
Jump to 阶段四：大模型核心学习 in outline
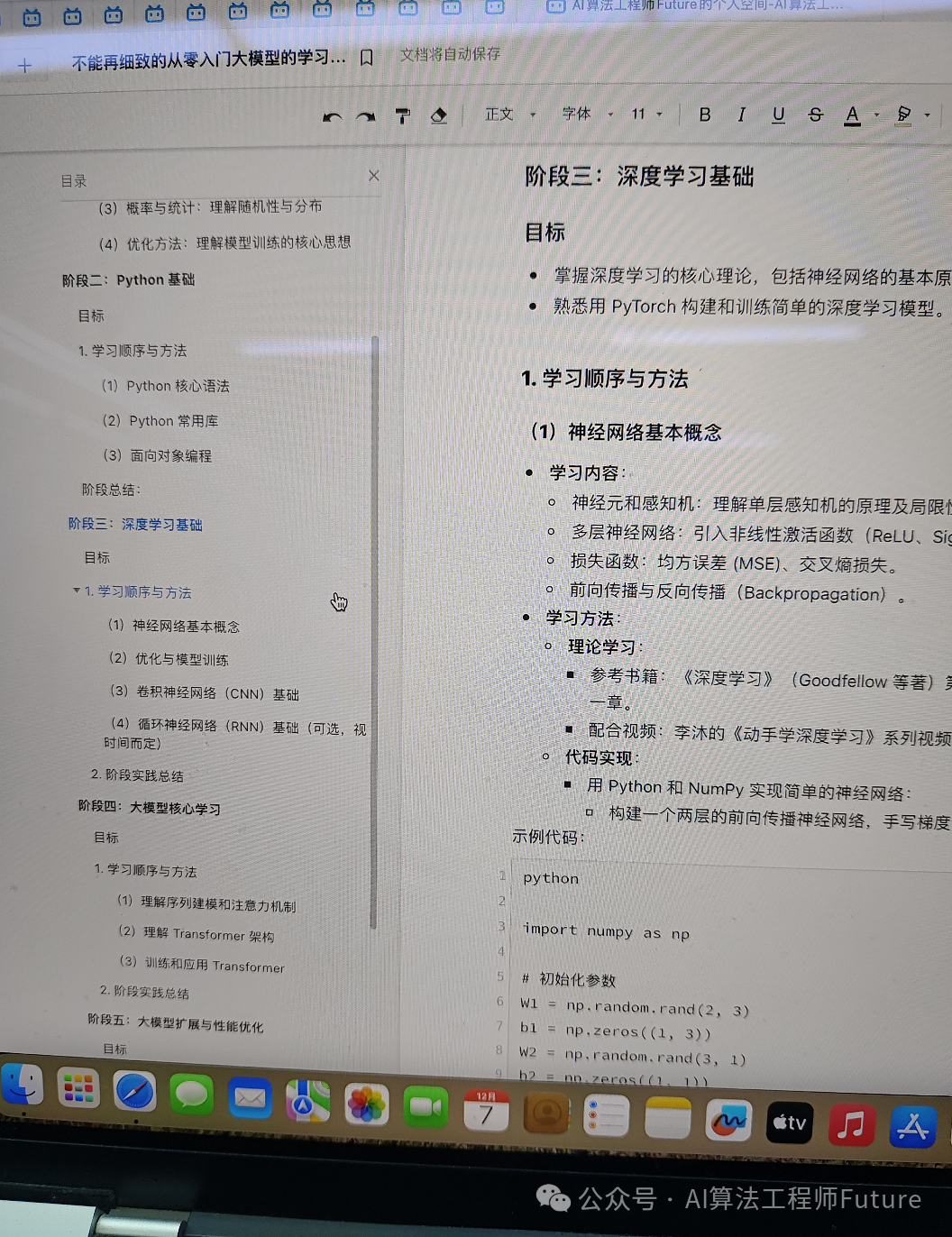pos(150,807)
